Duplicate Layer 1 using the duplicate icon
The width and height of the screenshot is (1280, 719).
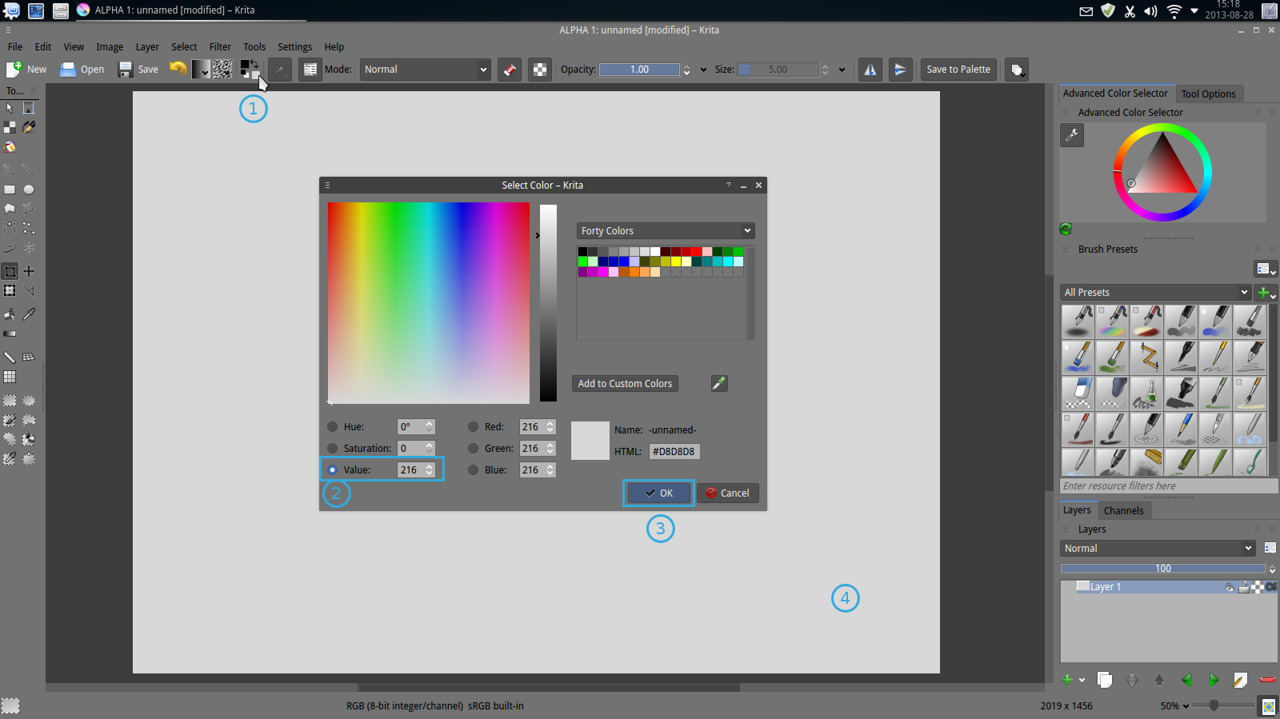coord(1105,679)
